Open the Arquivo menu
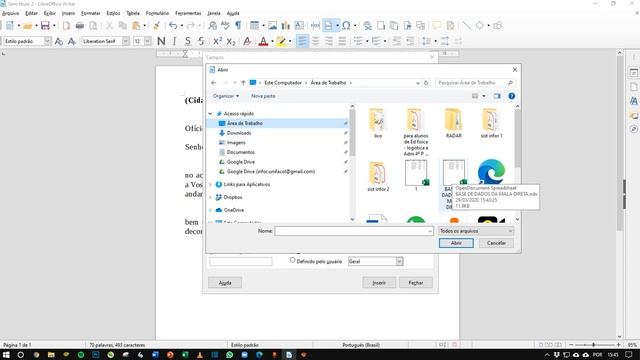Image resolution: width=640 pixels, height=360 pixels. coord(10,13)
